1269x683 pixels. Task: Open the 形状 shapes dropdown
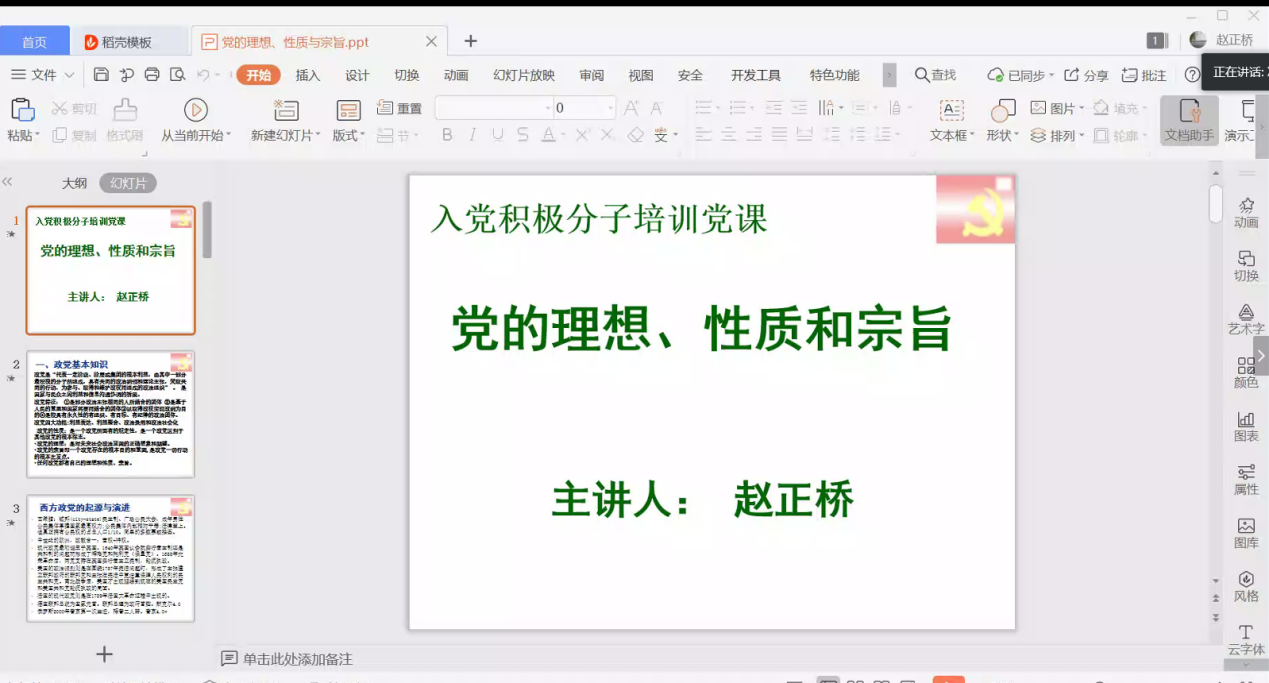(1002, 136)
